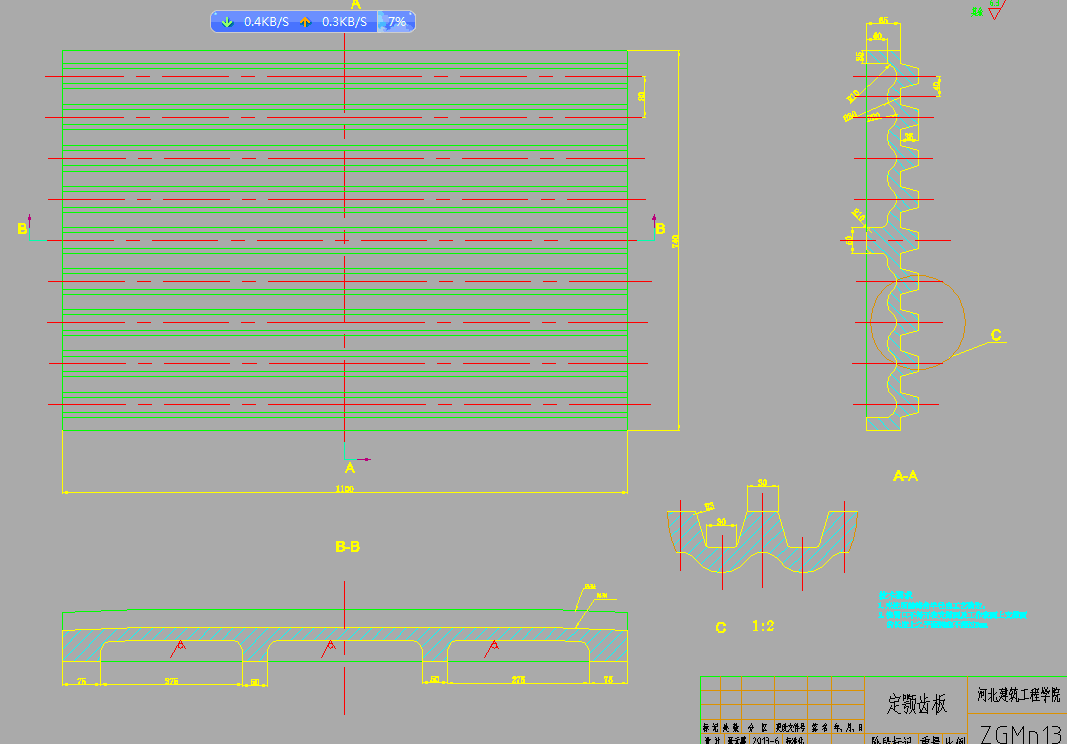The image size is (1067, 744).
Task: Click the 河北建筑工程学院 title block cell
Action: [x=1018, y=694]
